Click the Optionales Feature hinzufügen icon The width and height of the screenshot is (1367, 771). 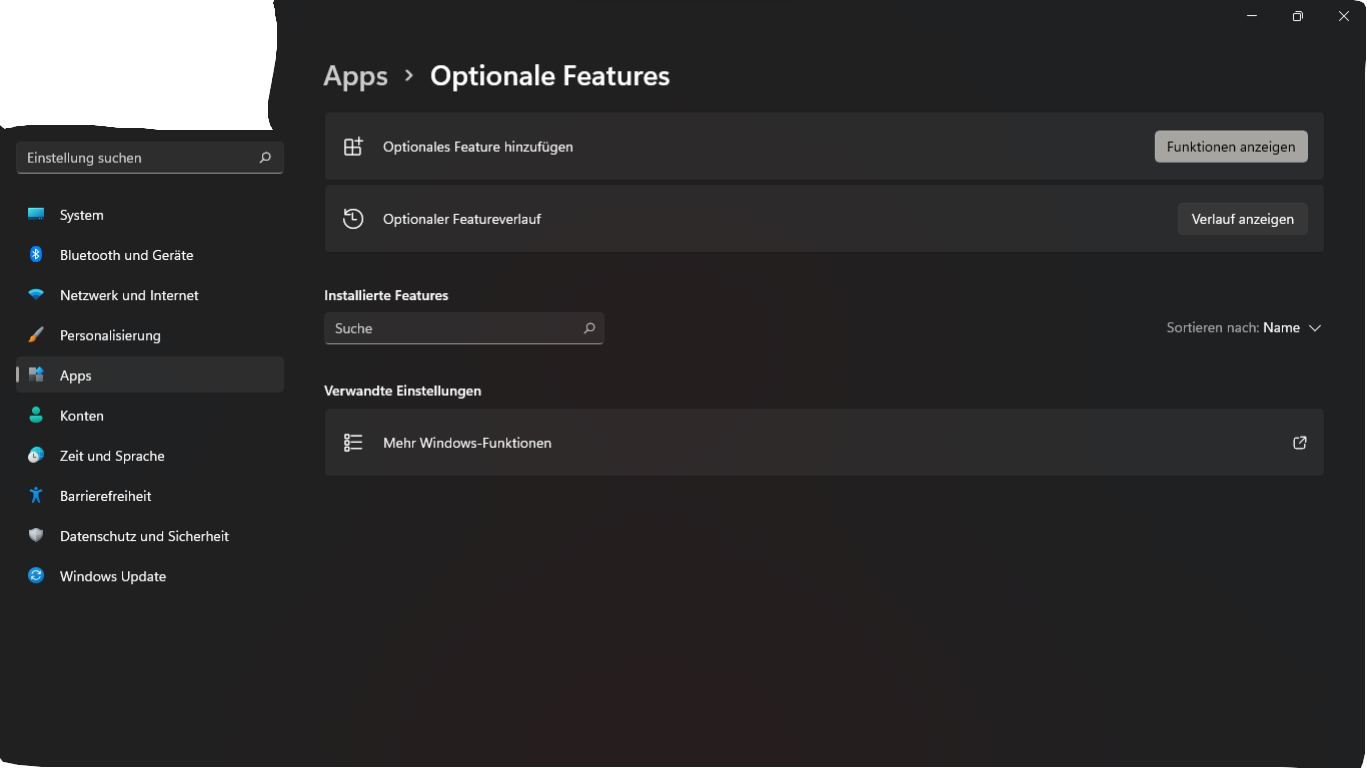coord(353,146)
